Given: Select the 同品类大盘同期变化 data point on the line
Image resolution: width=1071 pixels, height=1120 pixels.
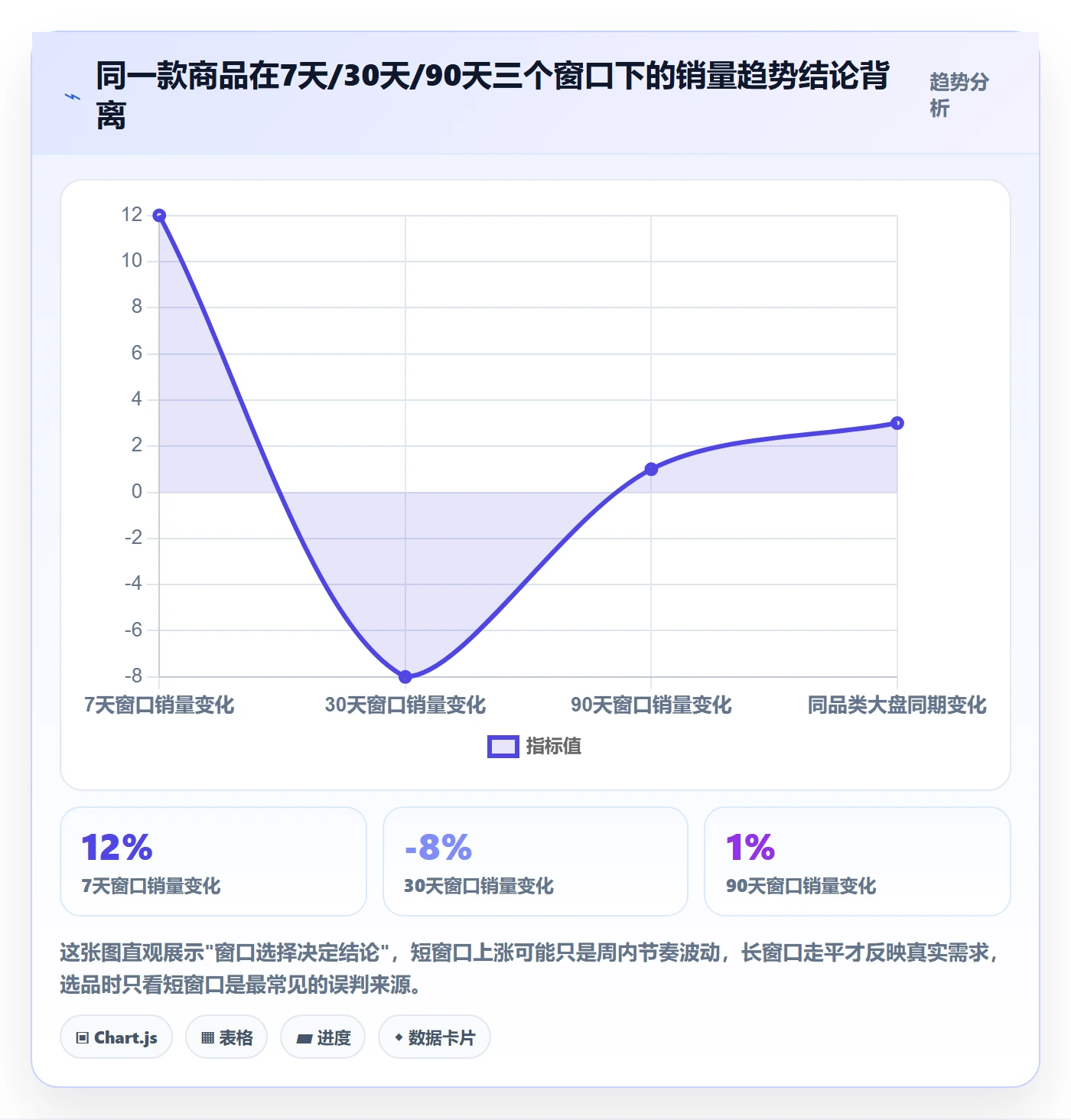Looking at the screenshot, I should pyautogui.click(x=897, y=423).
